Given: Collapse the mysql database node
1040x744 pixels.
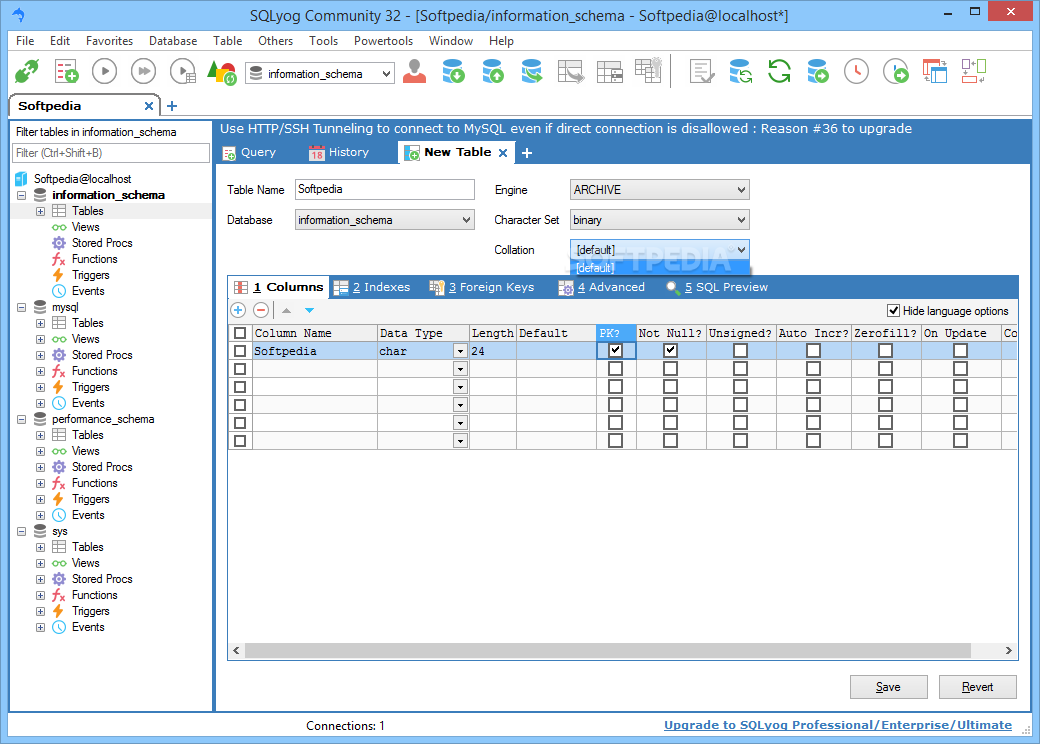Looking at the screenshot, I should point(21,308).
